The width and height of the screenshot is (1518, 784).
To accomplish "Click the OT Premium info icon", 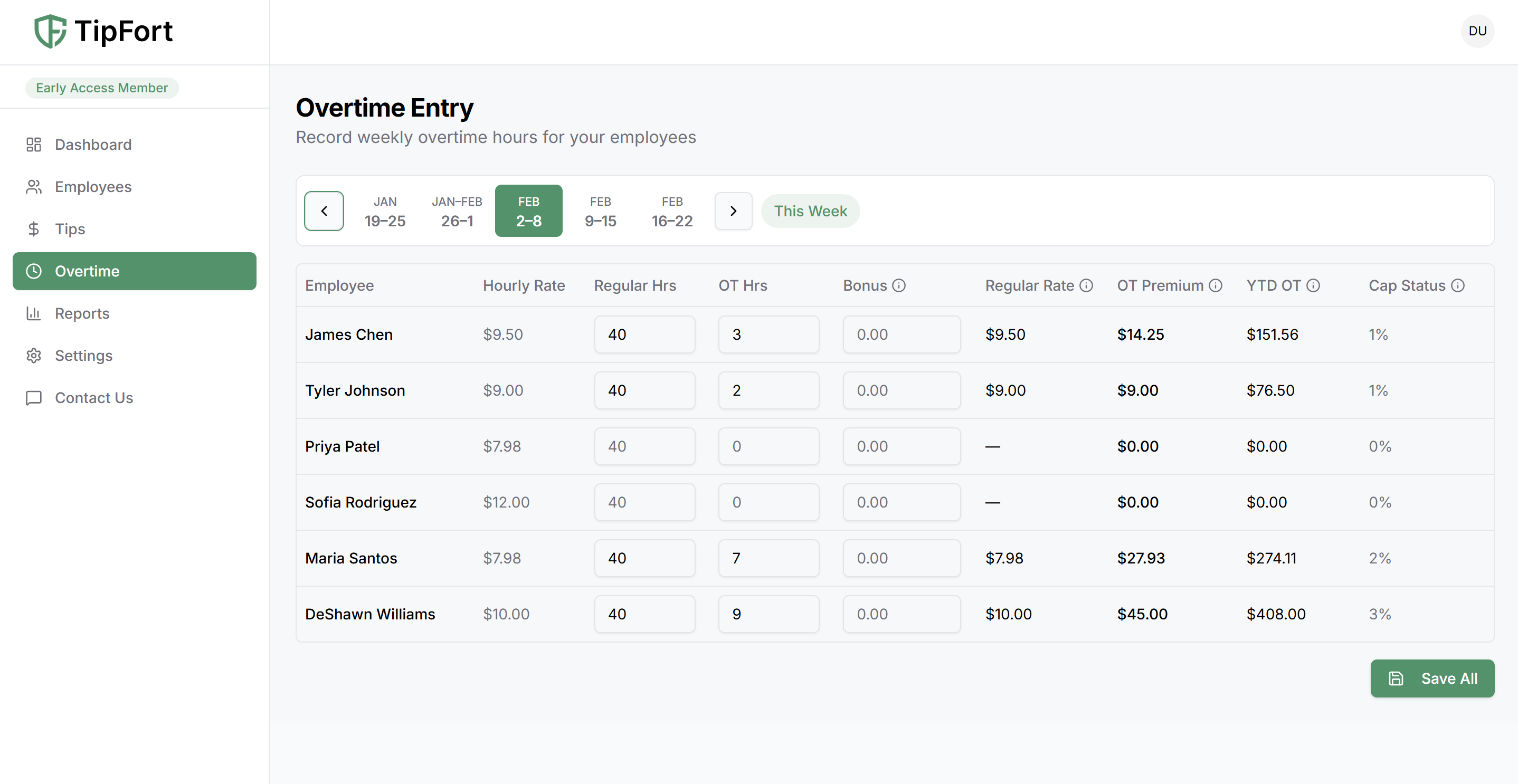I will pos(1216,285).
